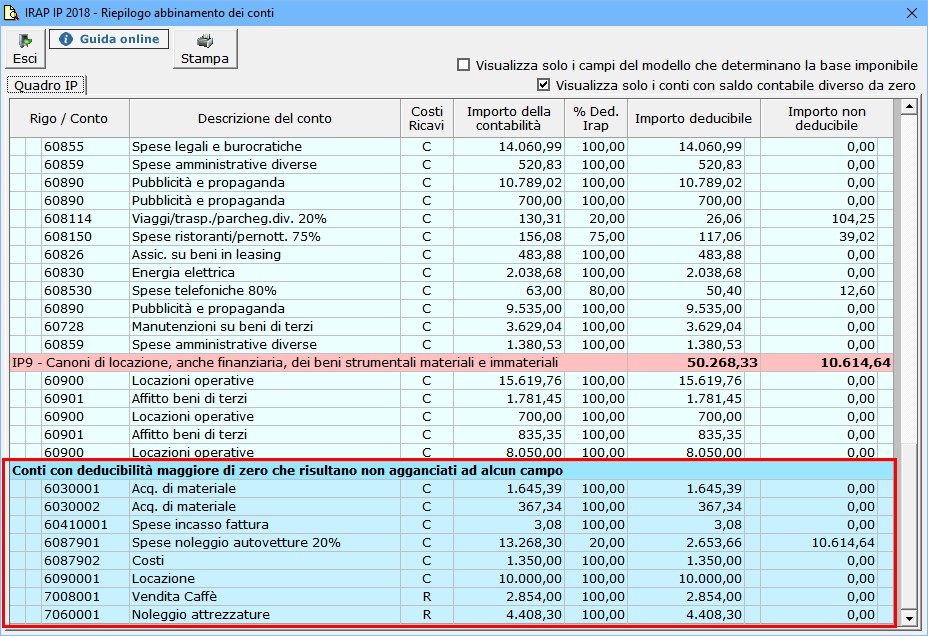
Task: Click deductible amount 2.653,66
Action: 714,543
